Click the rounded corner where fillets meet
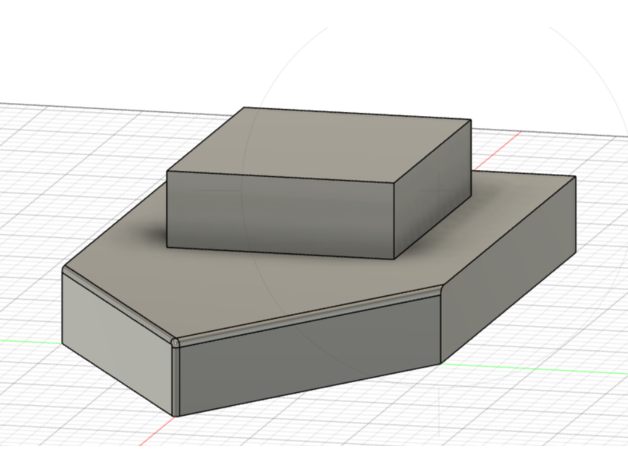The image size is (628, 472). click(x=176, y=341)
